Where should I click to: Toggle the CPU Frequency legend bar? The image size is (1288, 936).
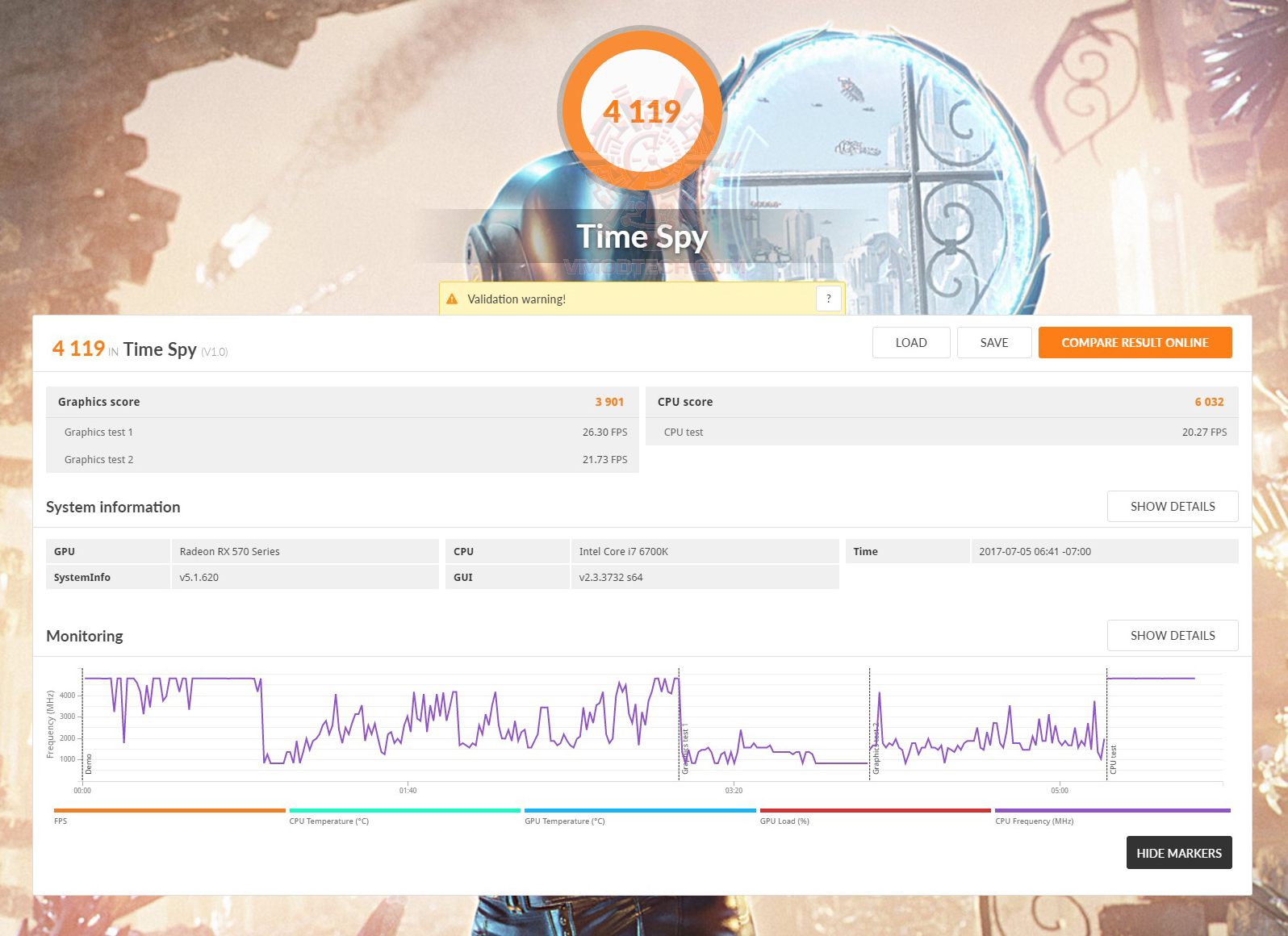tap(1113, 811)
